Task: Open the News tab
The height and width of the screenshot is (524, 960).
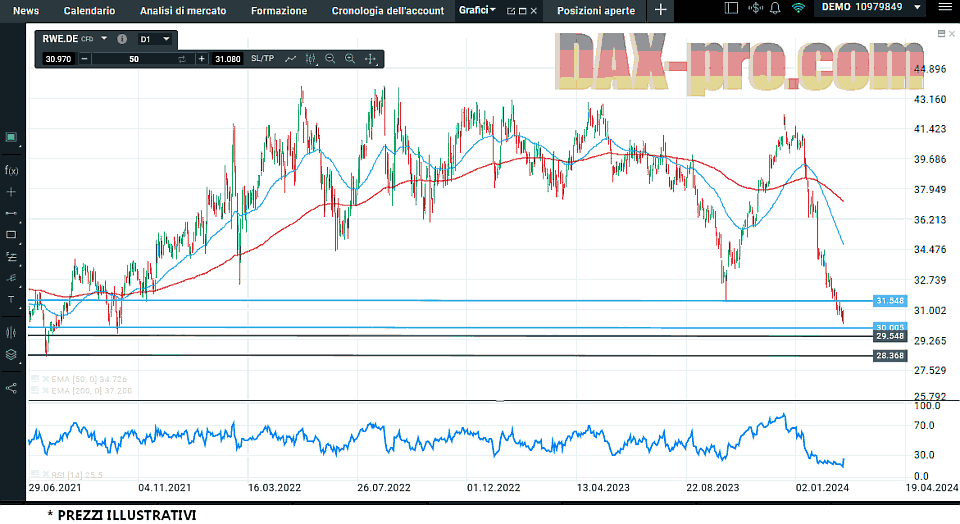Action: [26, 10]
